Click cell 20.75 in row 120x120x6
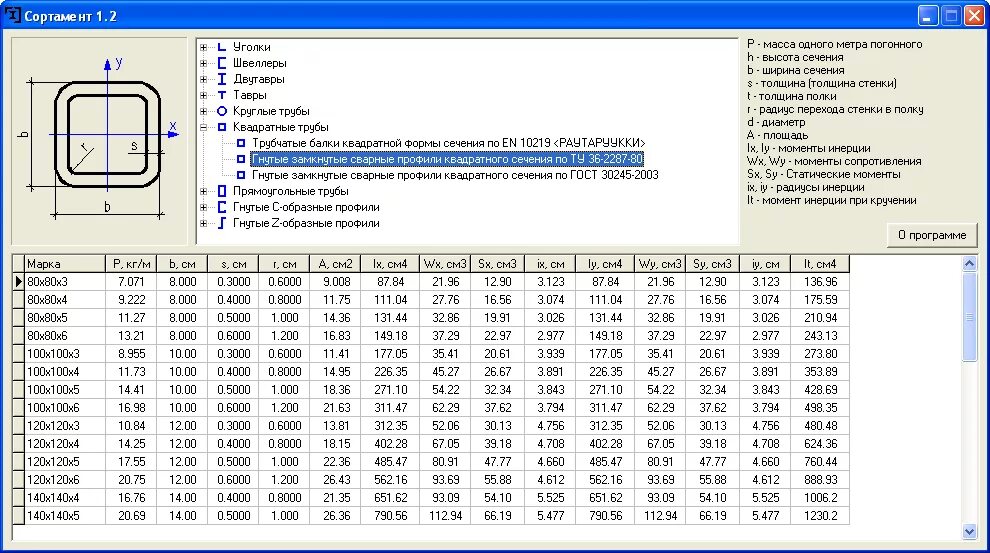Image resolution: width=990 pixels, height=553 pixels. coord(131,480)
